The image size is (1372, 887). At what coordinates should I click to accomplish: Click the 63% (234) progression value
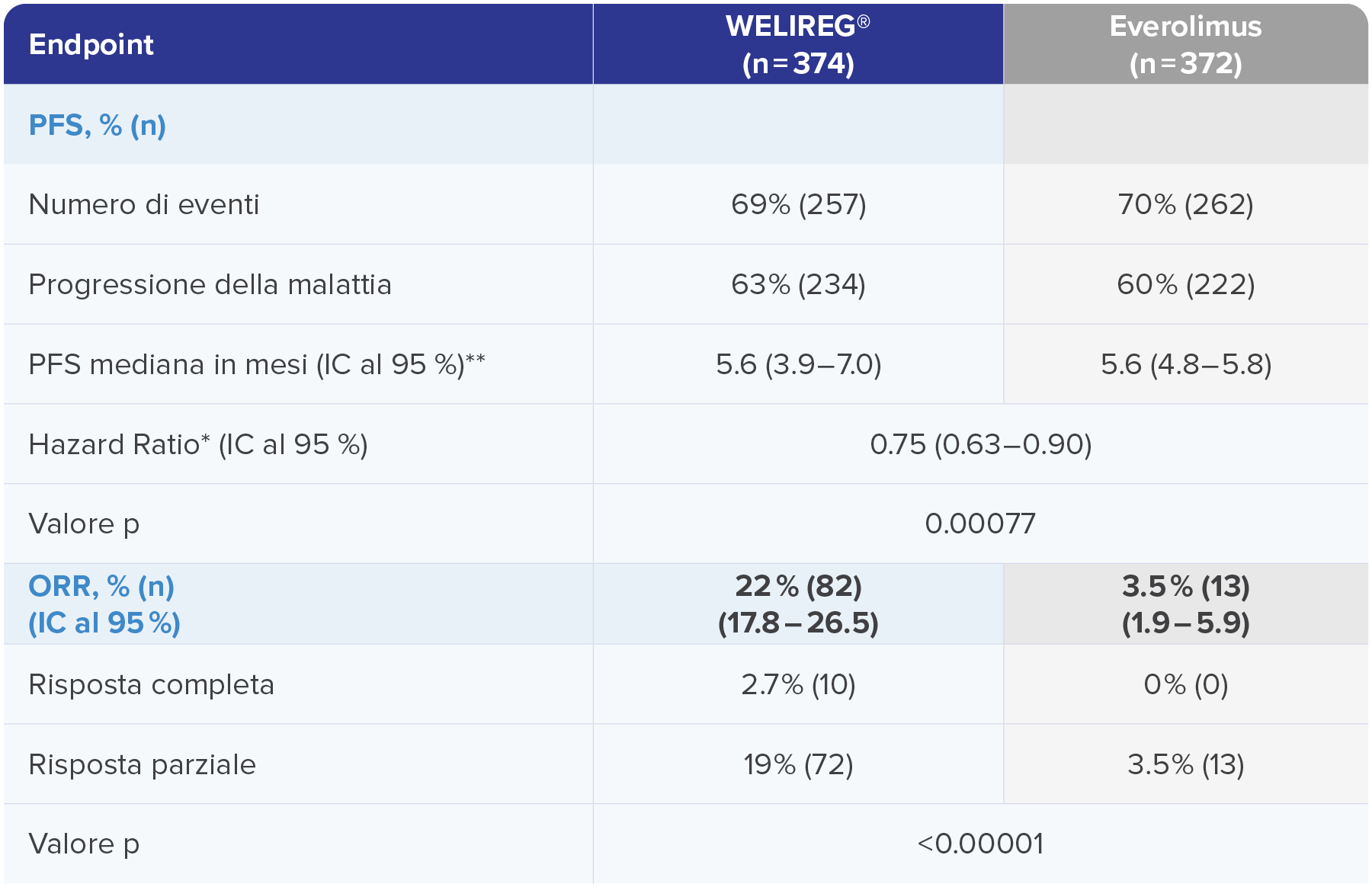coord(798,284)
